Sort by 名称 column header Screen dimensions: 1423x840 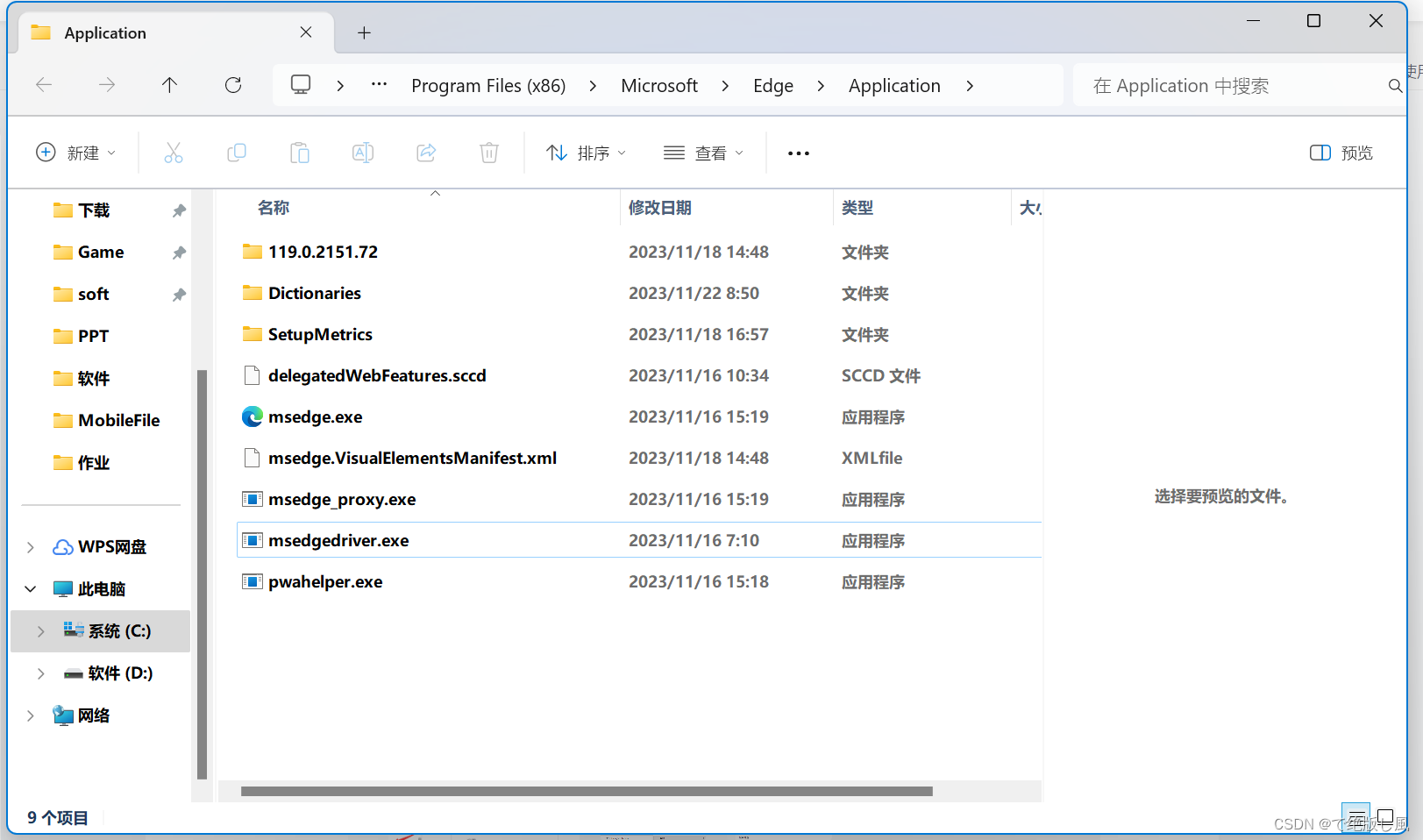[274, 208]
